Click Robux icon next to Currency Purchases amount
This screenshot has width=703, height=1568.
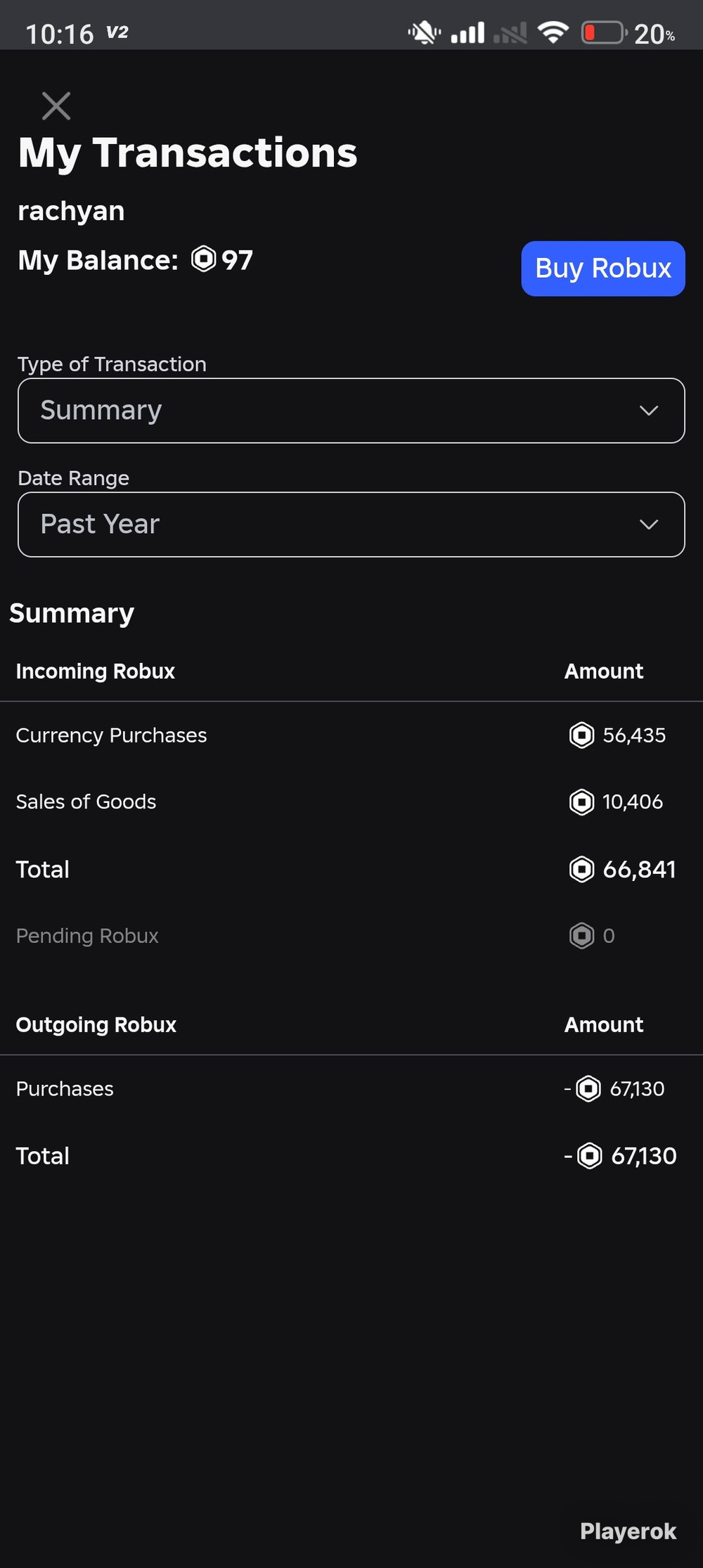click(581, 735)
